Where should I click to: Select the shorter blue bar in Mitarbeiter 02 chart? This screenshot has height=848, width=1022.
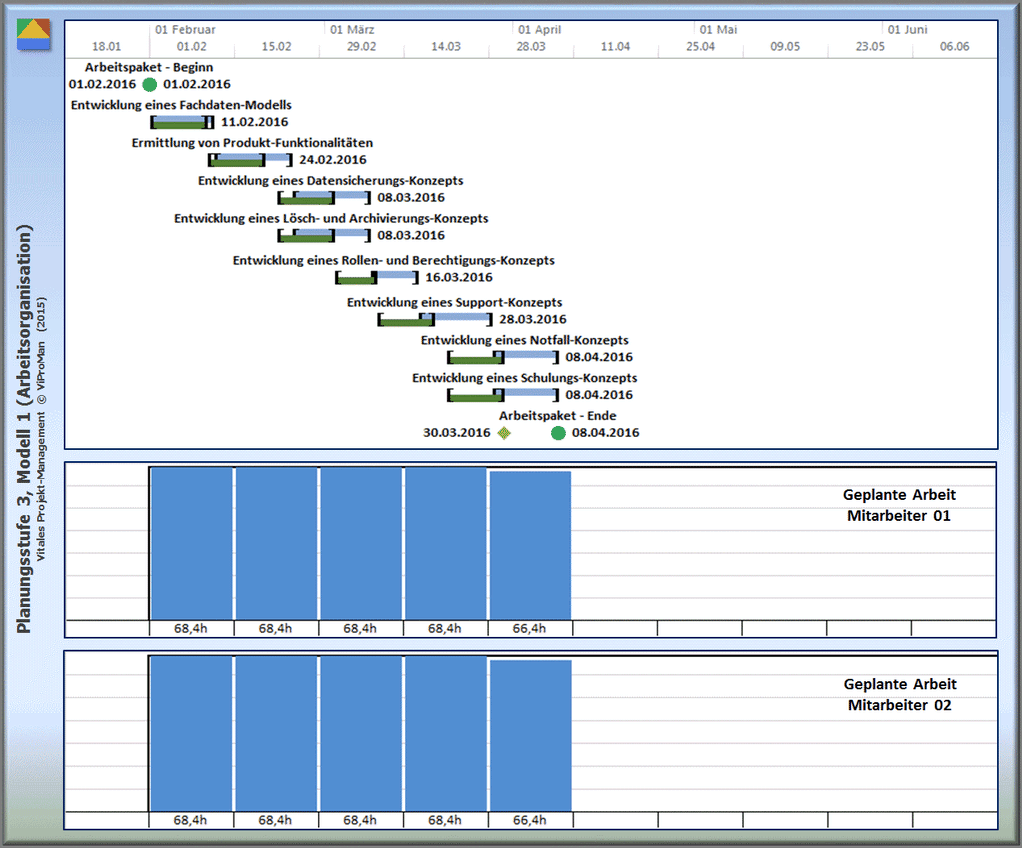point(530,735)
